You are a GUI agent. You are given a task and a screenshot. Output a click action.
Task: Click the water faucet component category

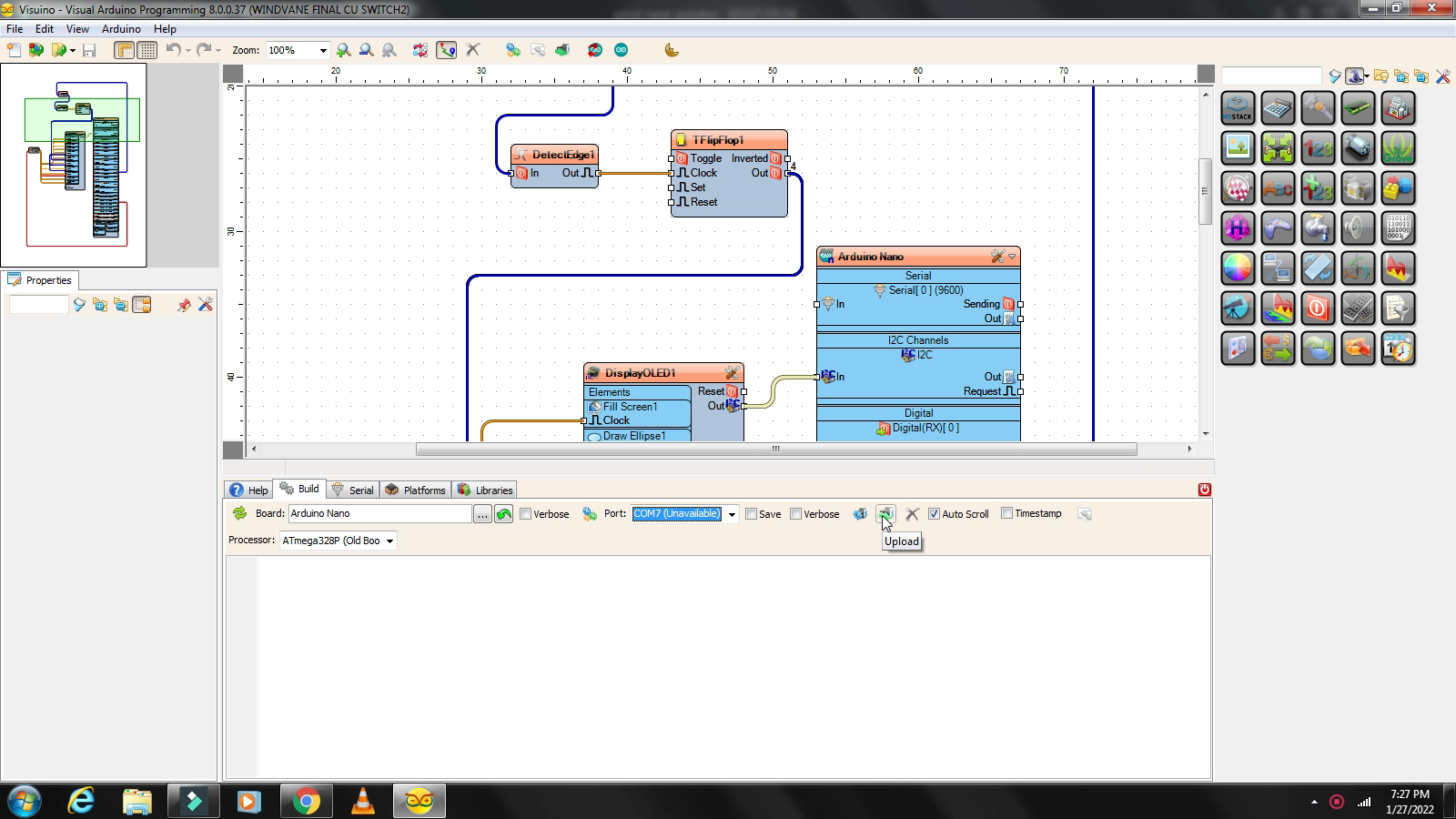point(1318,228)
